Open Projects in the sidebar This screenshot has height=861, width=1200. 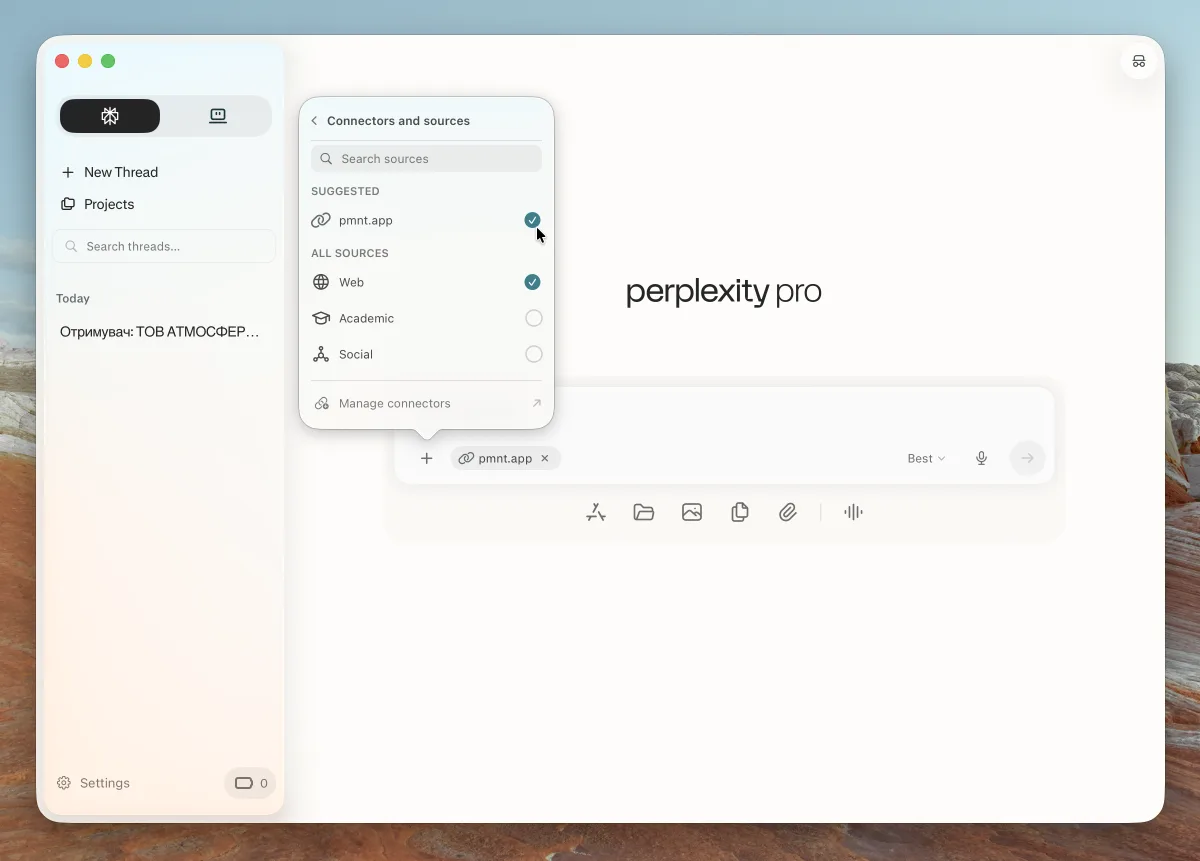[x=98, y=204]
